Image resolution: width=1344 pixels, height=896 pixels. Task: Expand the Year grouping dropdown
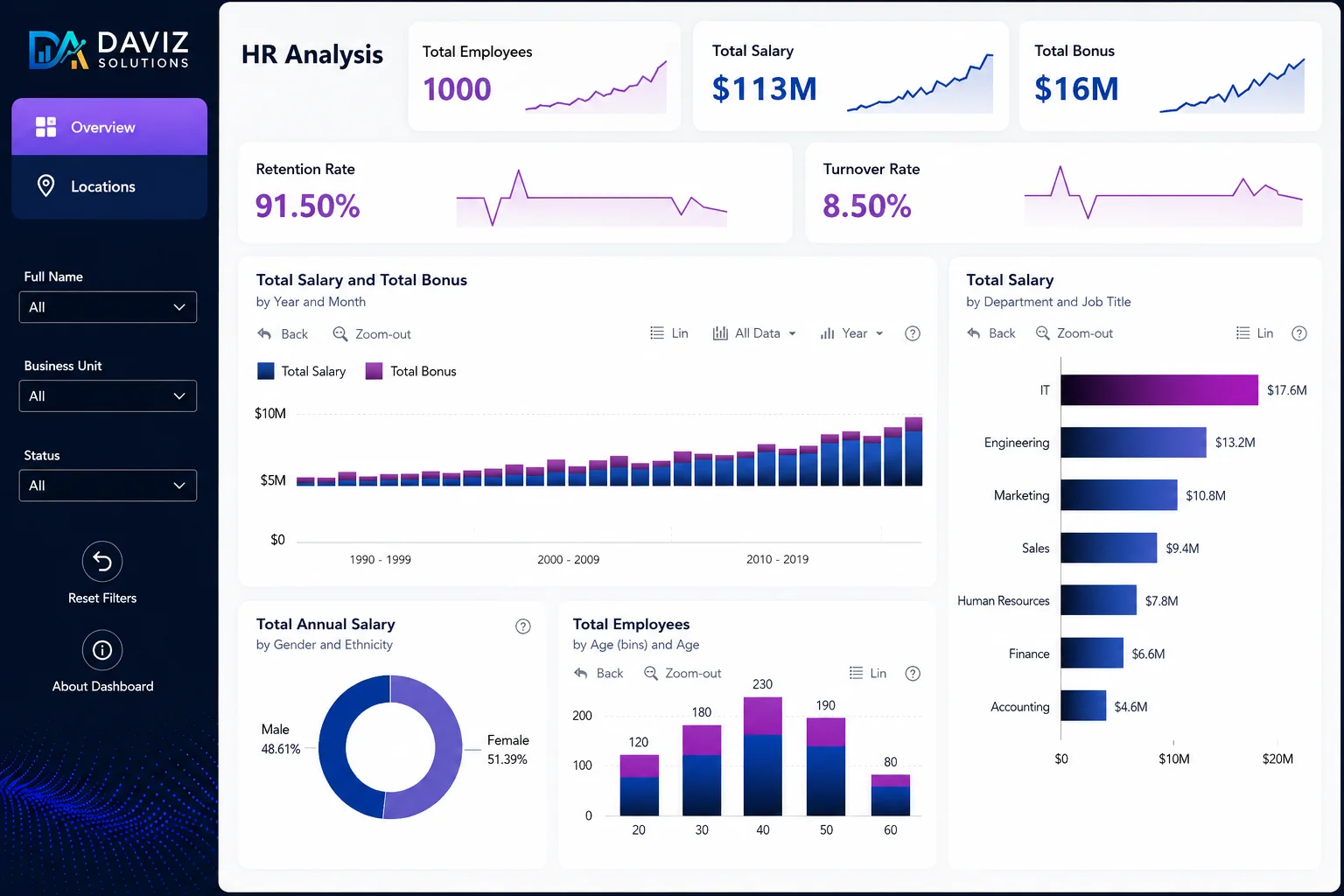852,333
